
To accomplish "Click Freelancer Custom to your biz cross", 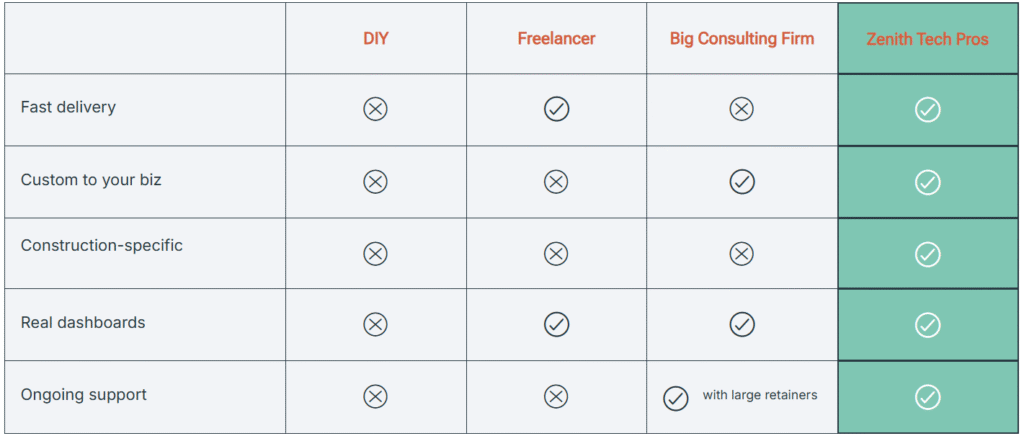I will point(556,181).
